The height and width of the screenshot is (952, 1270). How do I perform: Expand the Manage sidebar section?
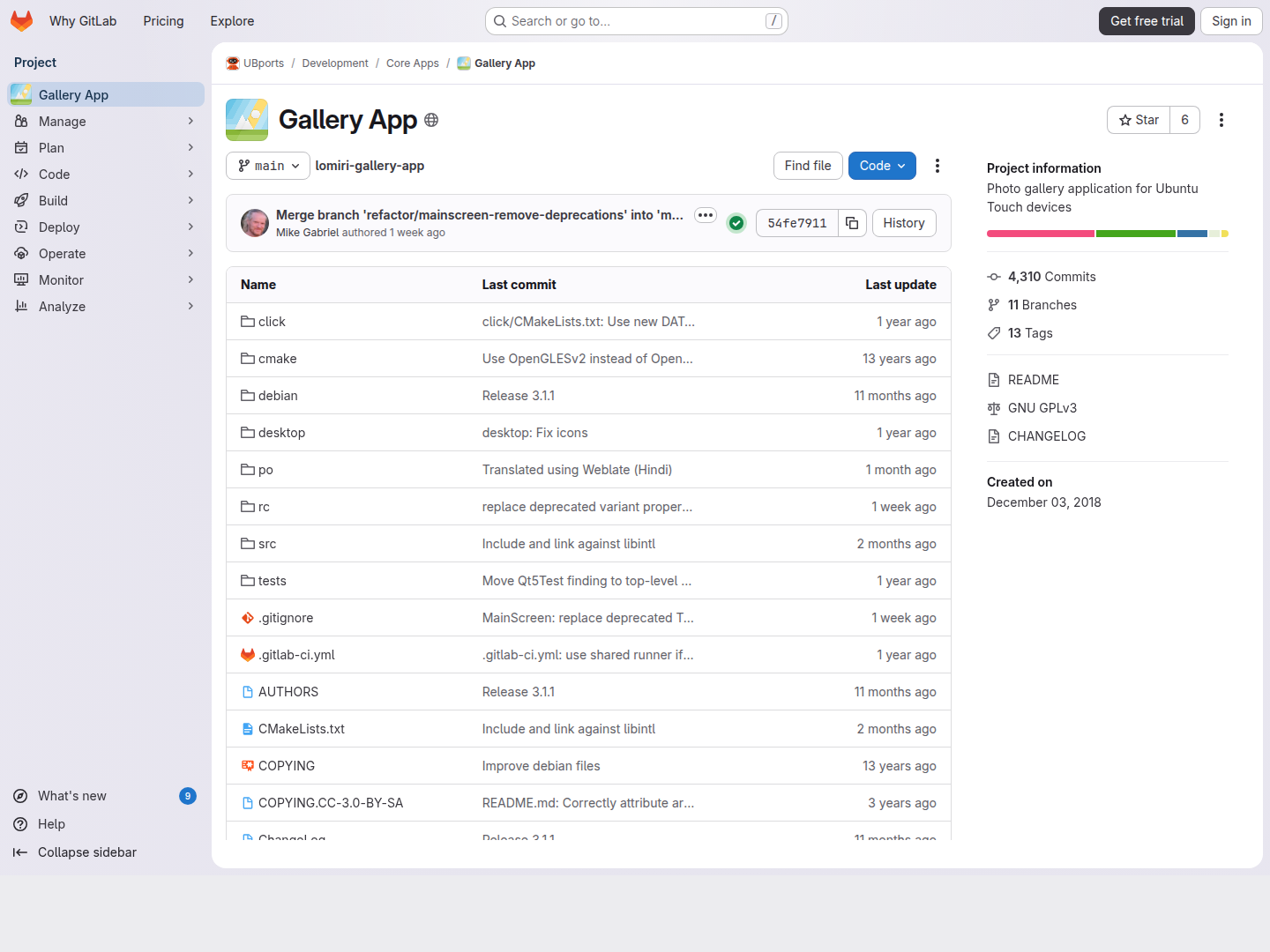pos(106,122)
